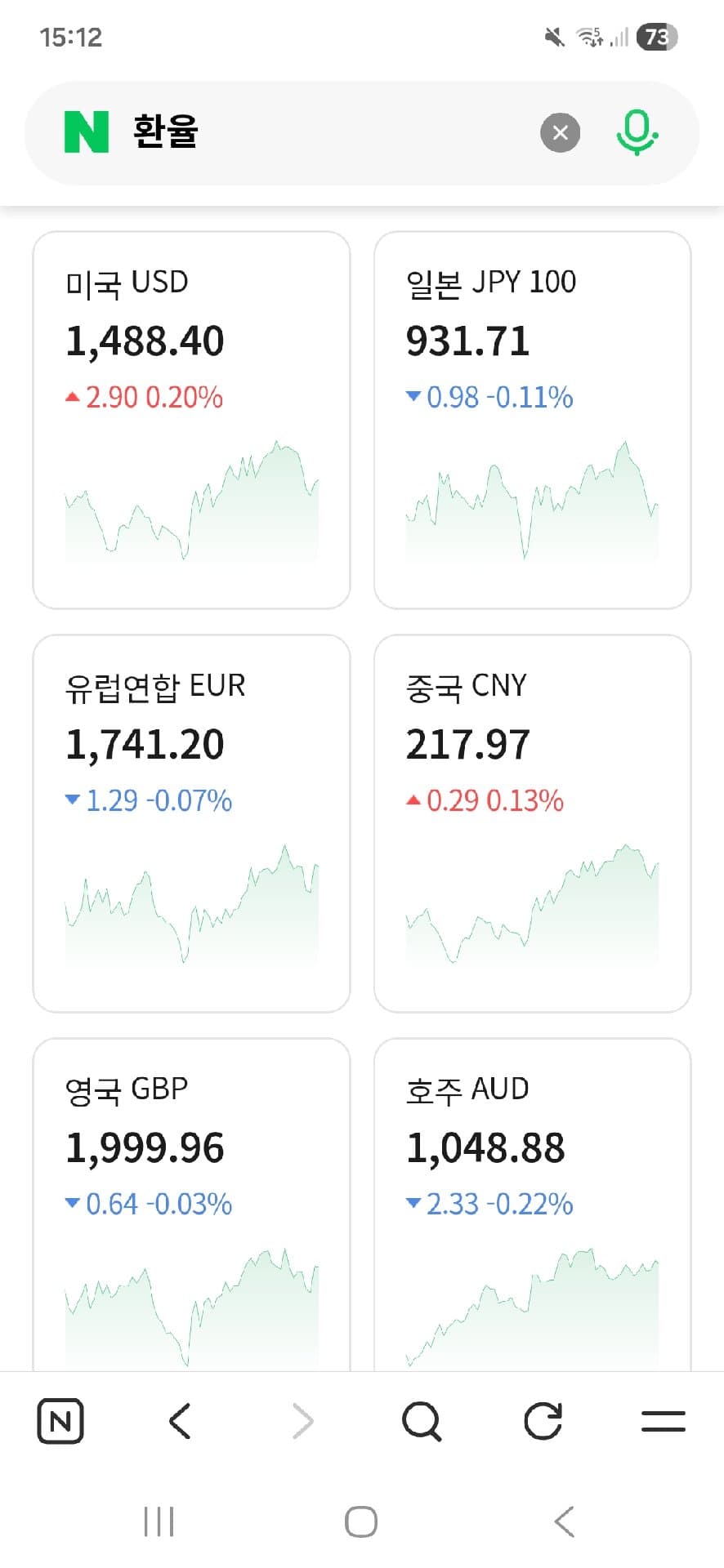This screenshot has height=1568, width=724.
Task: Clear the search field with X button
Action: point(560,133)
